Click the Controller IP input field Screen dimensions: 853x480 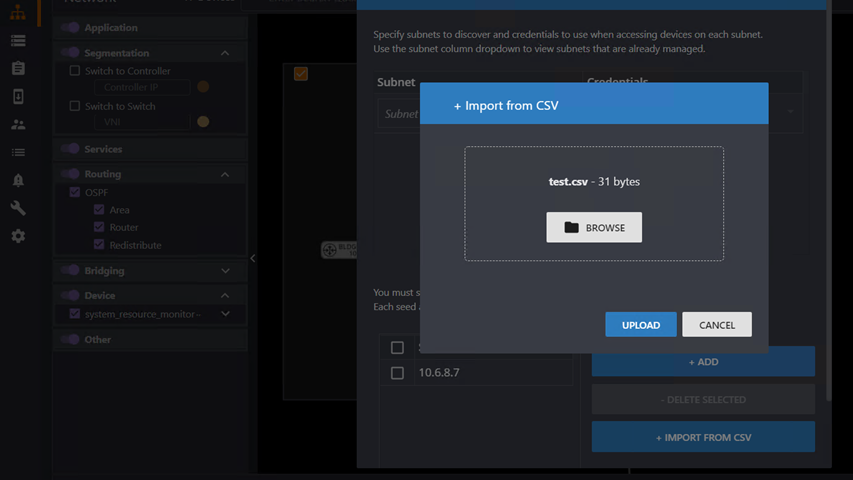click(142, 87)
